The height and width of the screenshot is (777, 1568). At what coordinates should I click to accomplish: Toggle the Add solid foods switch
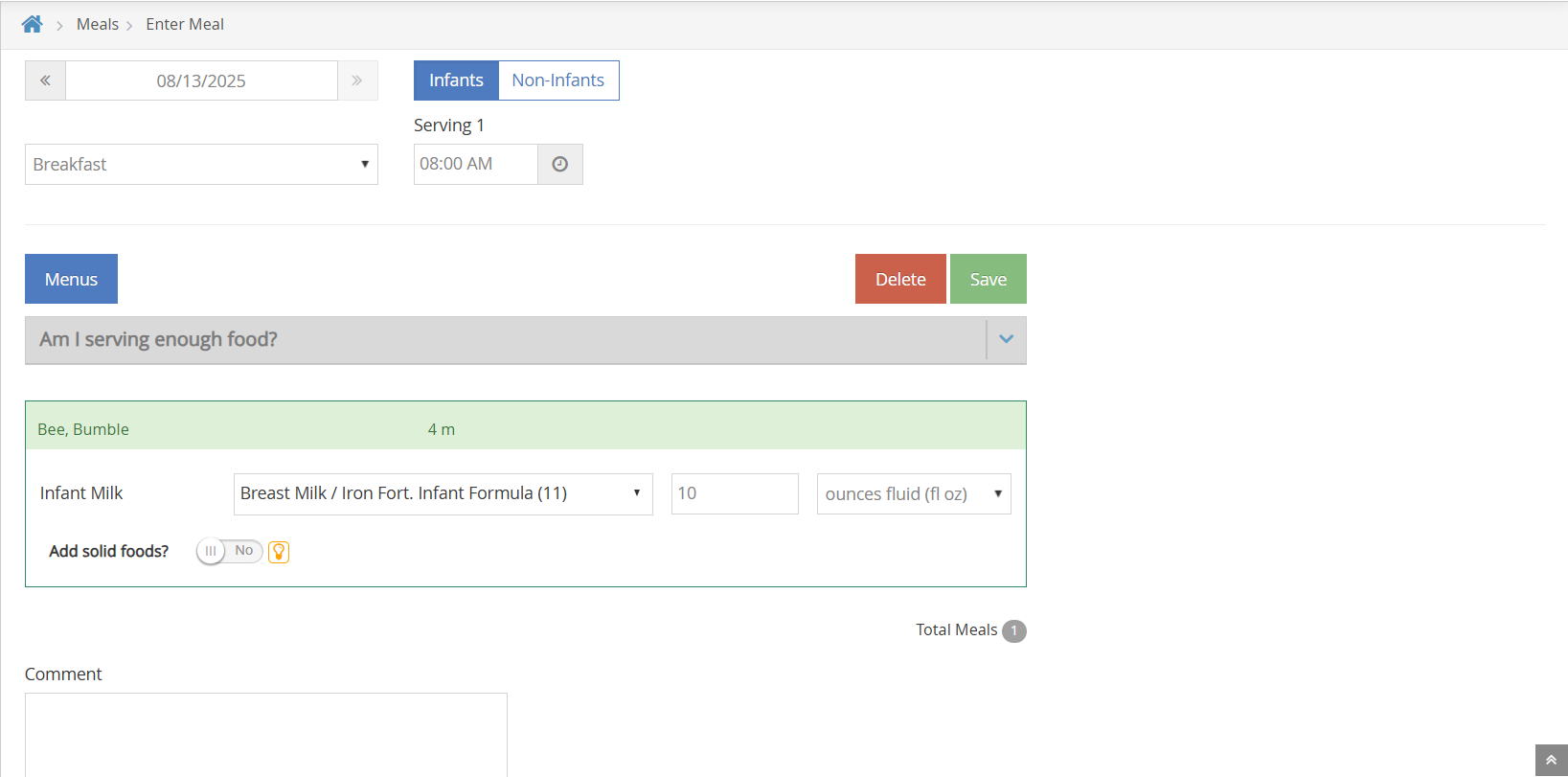click(229, 551)
